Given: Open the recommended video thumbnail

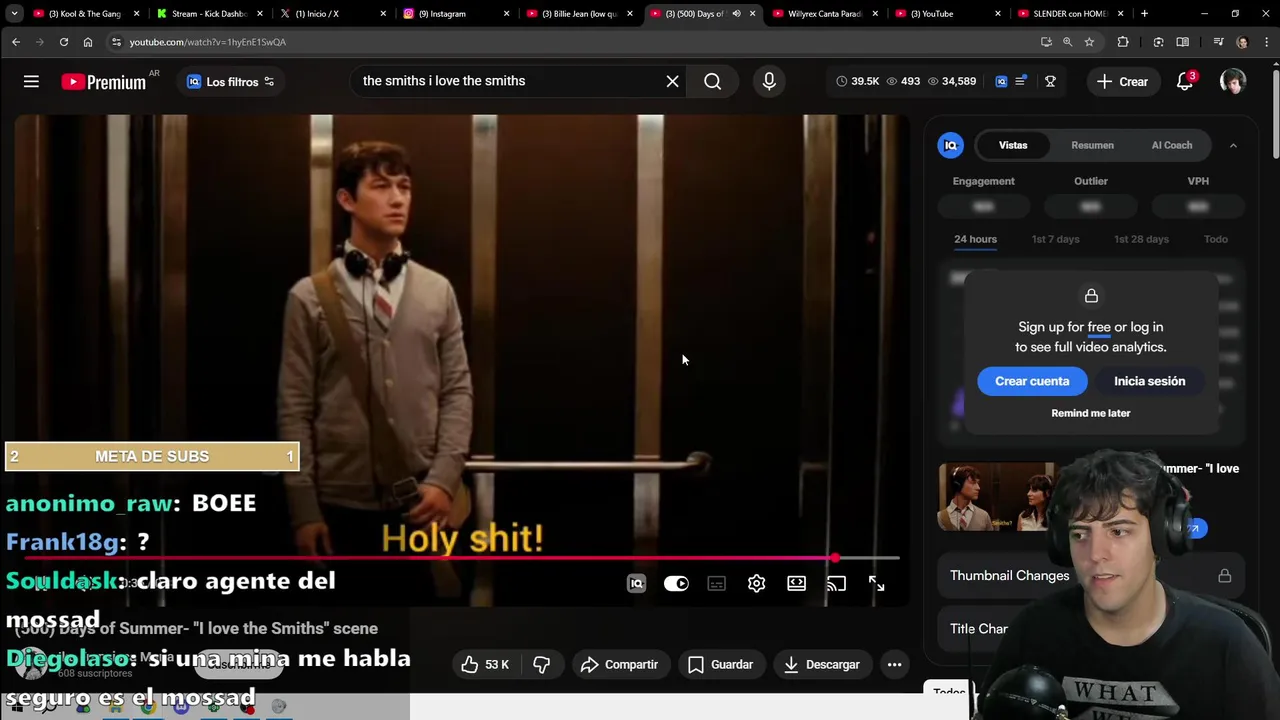Looking at the screenshot, I should (x=996, y=496).
